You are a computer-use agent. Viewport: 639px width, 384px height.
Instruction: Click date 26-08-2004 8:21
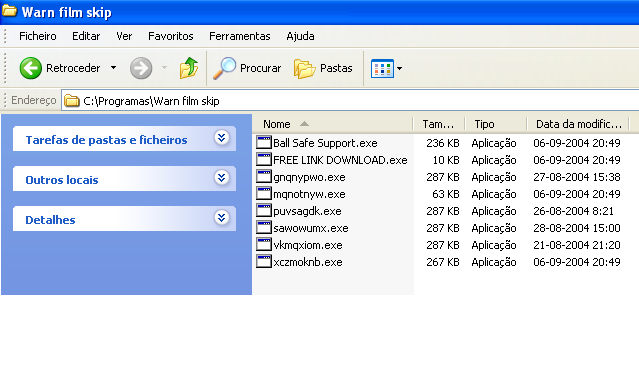pyautogui.click(x=573, y=211)
